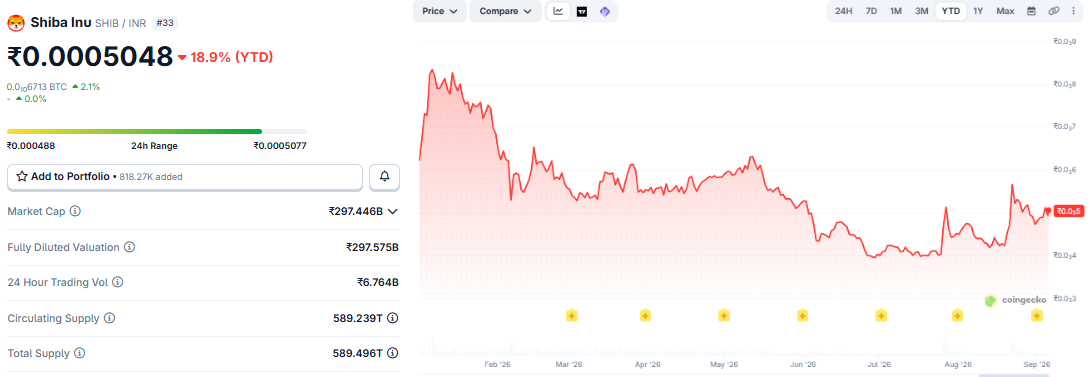Click the chain link share icon
Screen dimensions: 1091x377
point(1054,11)
